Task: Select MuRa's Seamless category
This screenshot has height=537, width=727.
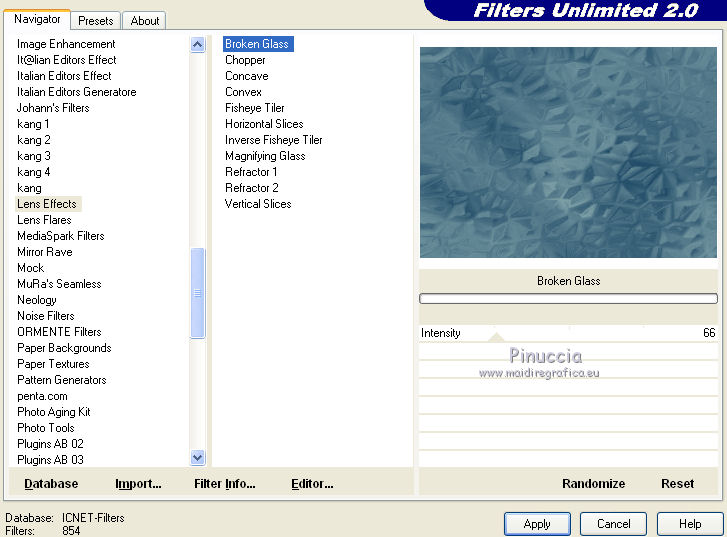Action: click(x=59, y=284)
